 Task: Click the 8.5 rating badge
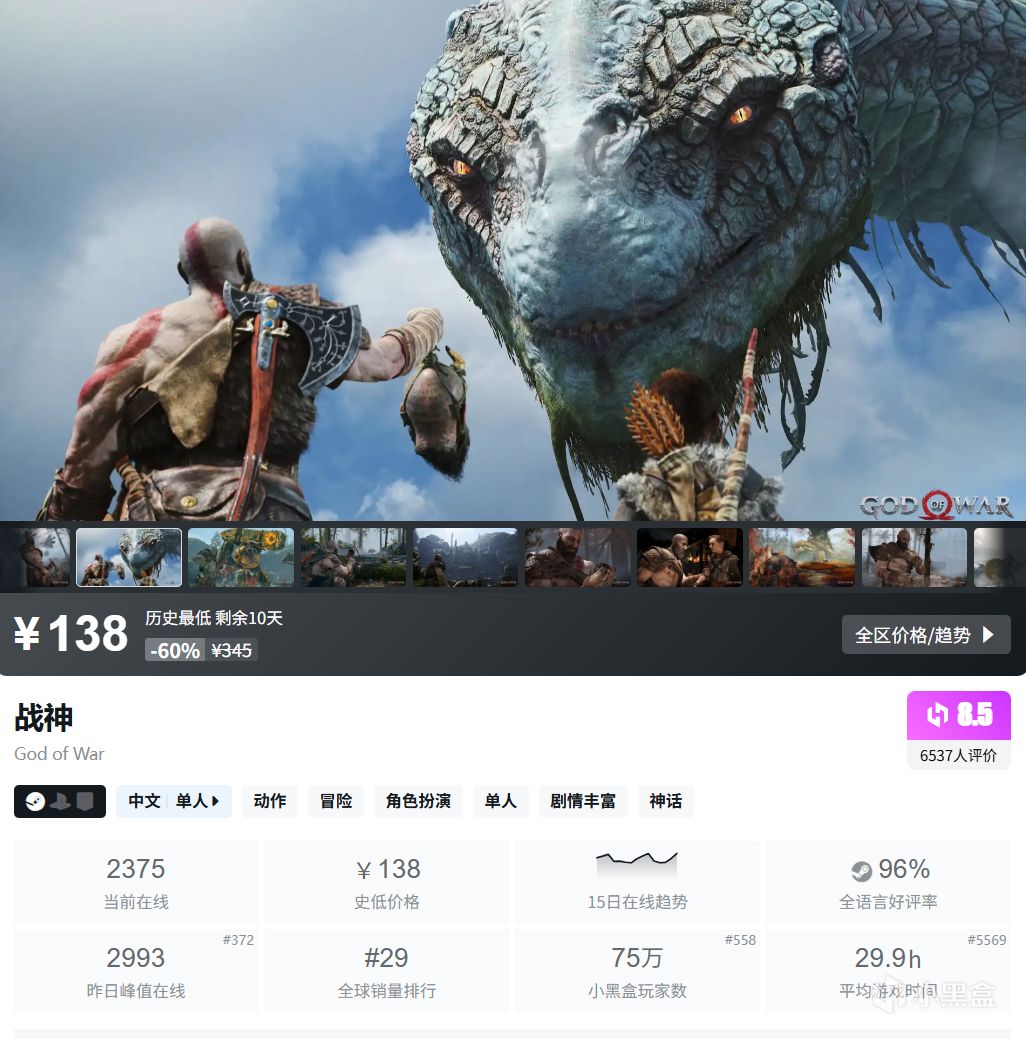[x=958, y=715]
